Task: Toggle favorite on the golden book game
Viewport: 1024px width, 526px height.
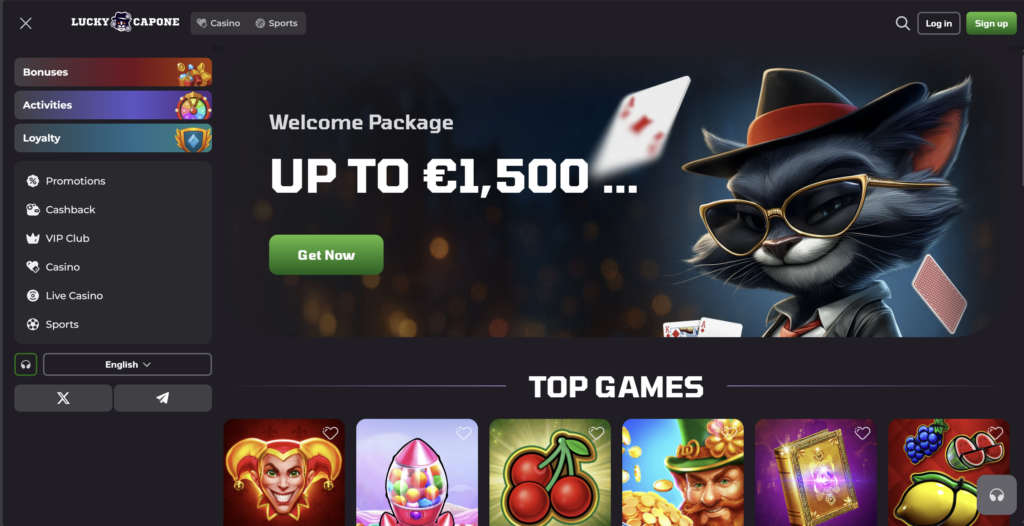Action: [x=862, y=433]
